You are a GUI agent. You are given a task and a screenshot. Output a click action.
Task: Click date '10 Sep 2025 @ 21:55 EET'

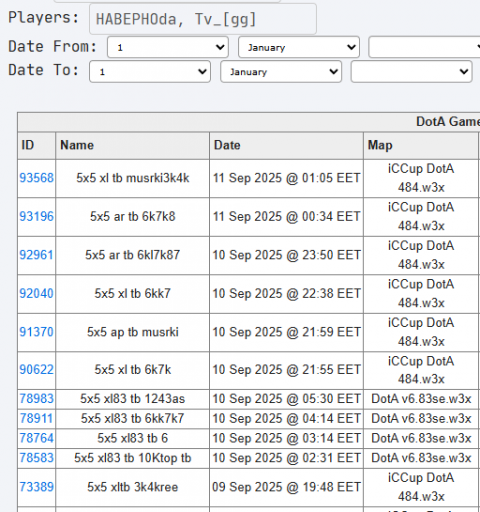click(287, 370)
